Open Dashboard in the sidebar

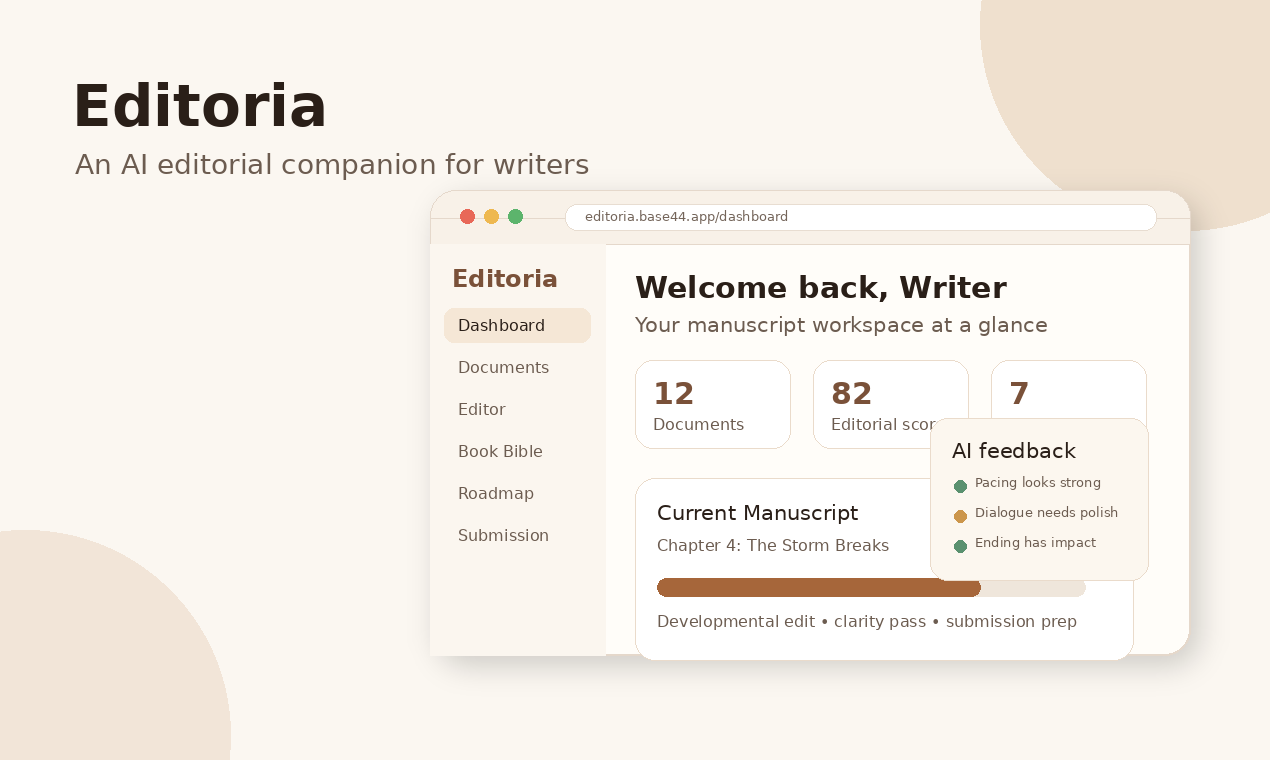tap(517, 325)
